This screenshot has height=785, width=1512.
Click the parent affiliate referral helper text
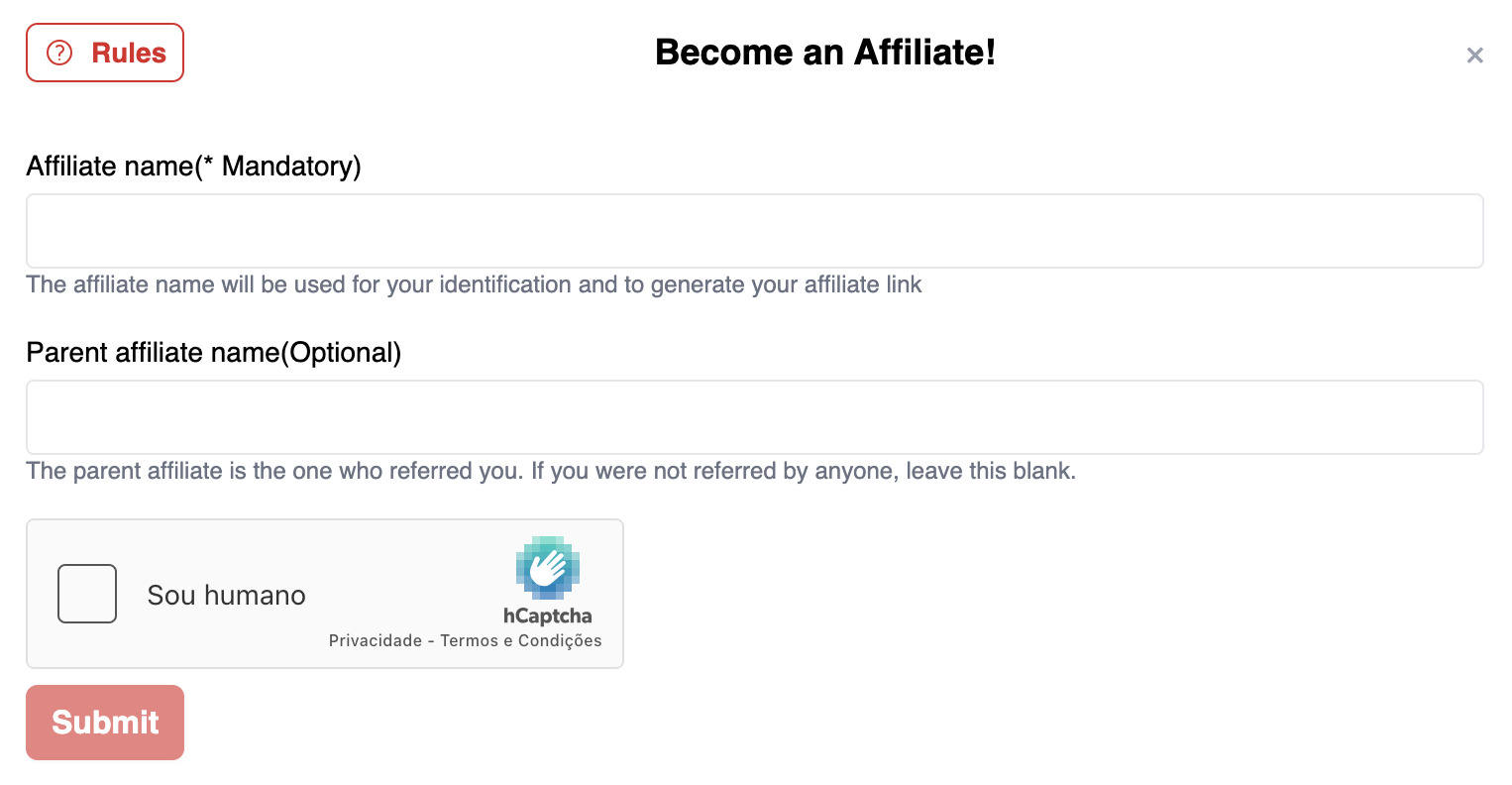tap(550, 471)
